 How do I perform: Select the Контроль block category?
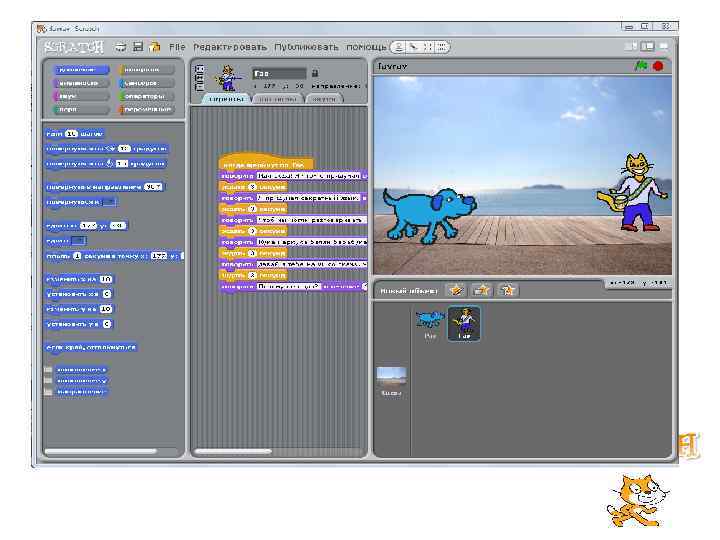[x=146, y=70]
